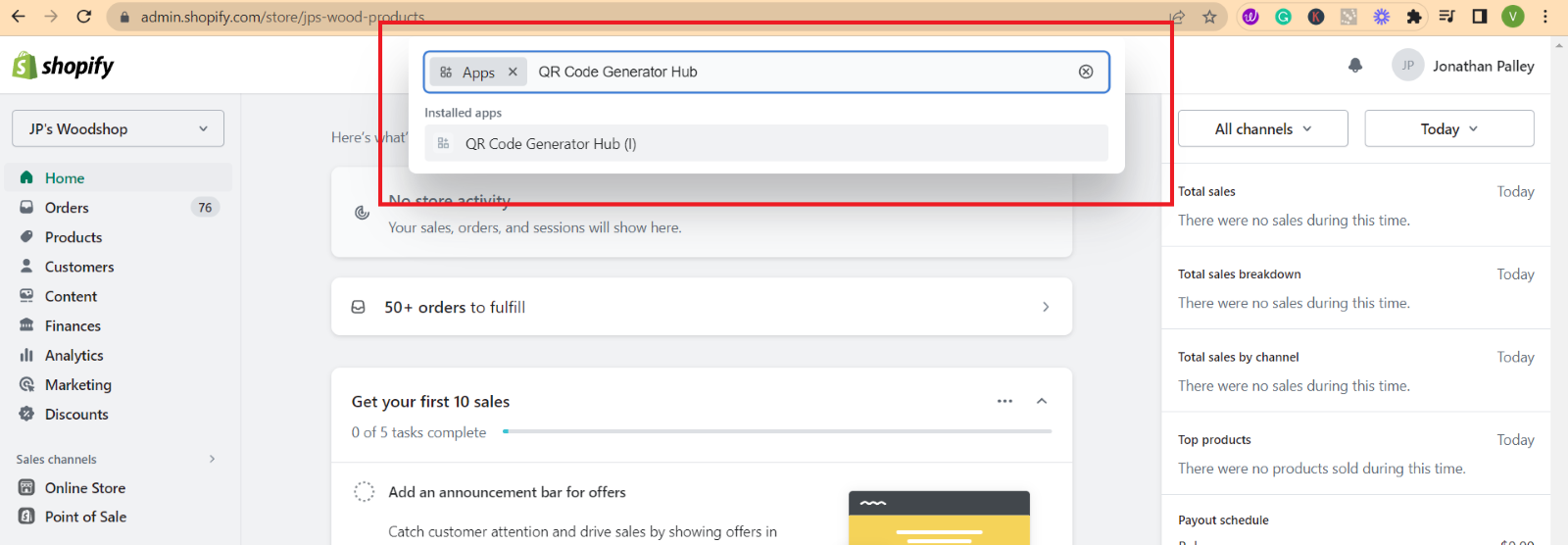Toggle Chrome side panel icon
Screen dimensions: 1568x545
[1480, 17]
